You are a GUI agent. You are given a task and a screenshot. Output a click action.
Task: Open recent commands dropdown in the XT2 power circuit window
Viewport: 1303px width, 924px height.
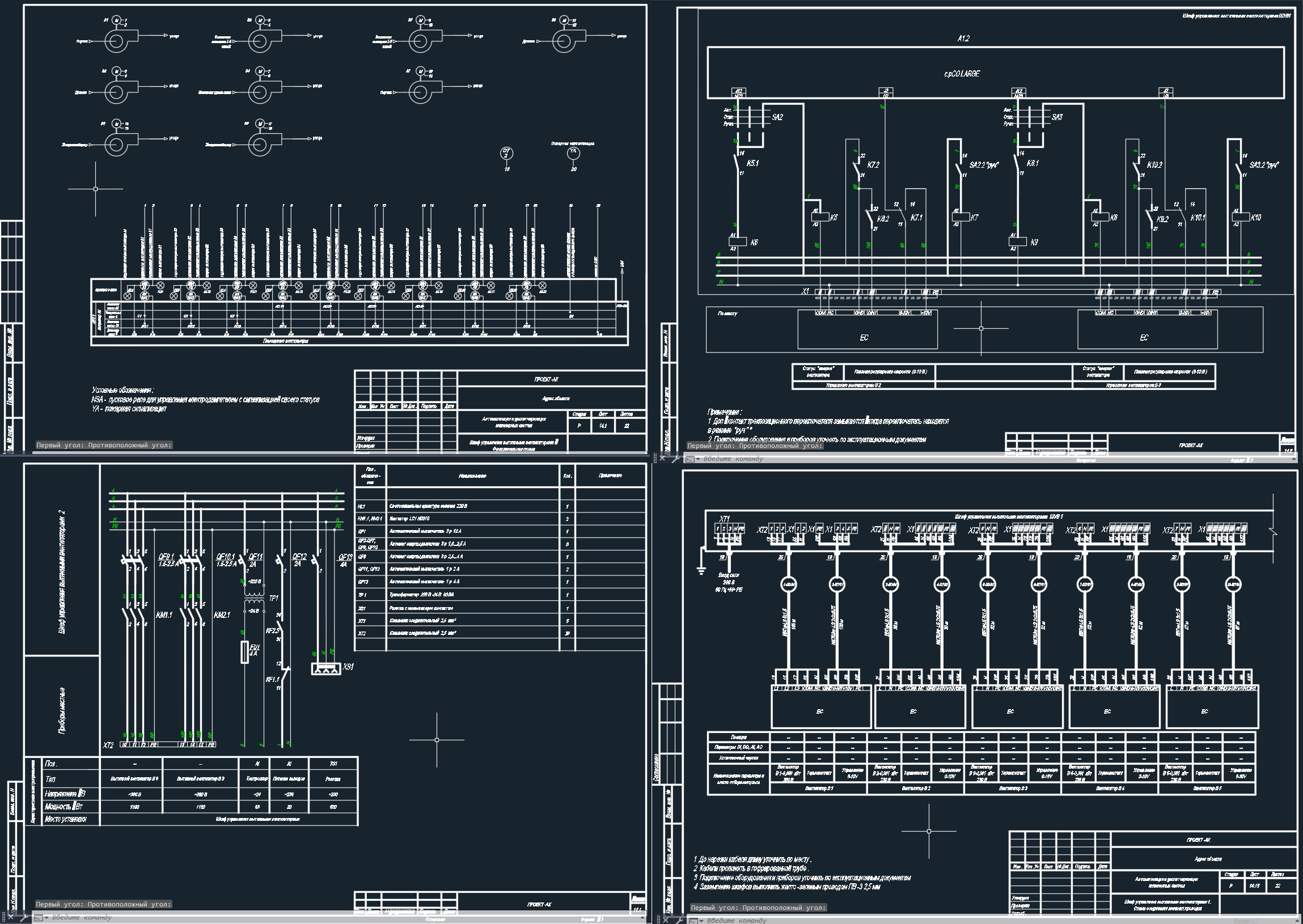point(46,917)
